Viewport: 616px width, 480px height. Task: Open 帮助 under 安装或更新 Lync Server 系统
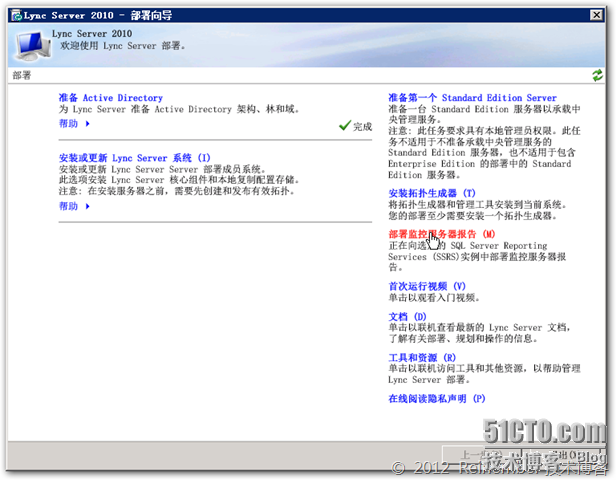[x=68, y=206]
